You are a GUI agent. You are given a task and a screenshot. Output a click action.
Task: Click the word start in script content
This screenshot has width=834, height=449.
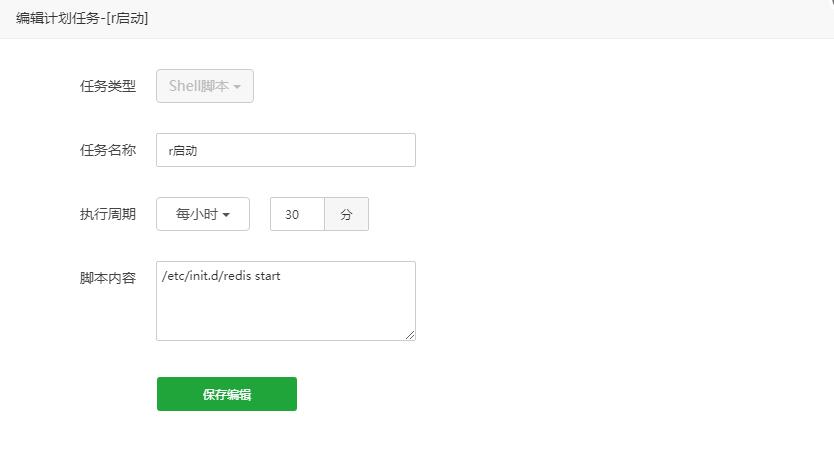coord(268,276)
